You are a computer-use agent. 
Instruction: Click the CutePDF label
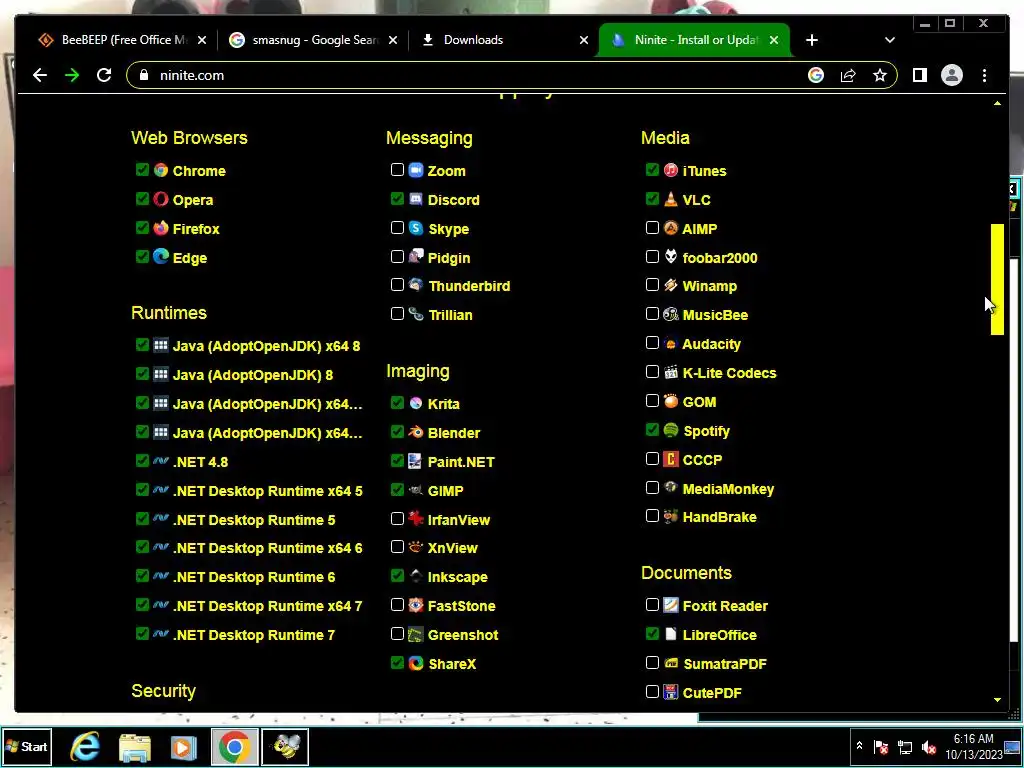[x=712, y=693]
